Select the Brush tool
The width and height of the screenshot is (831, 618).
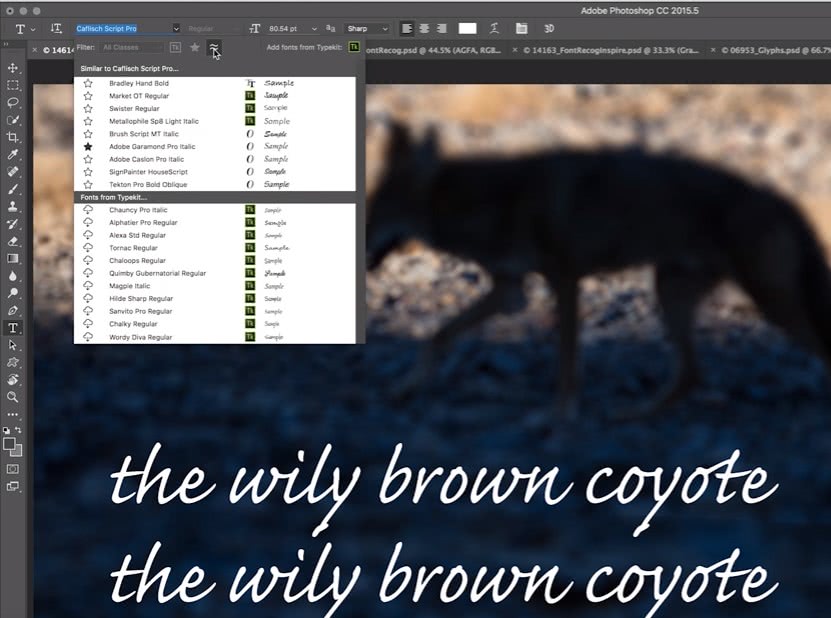(13, 189)
